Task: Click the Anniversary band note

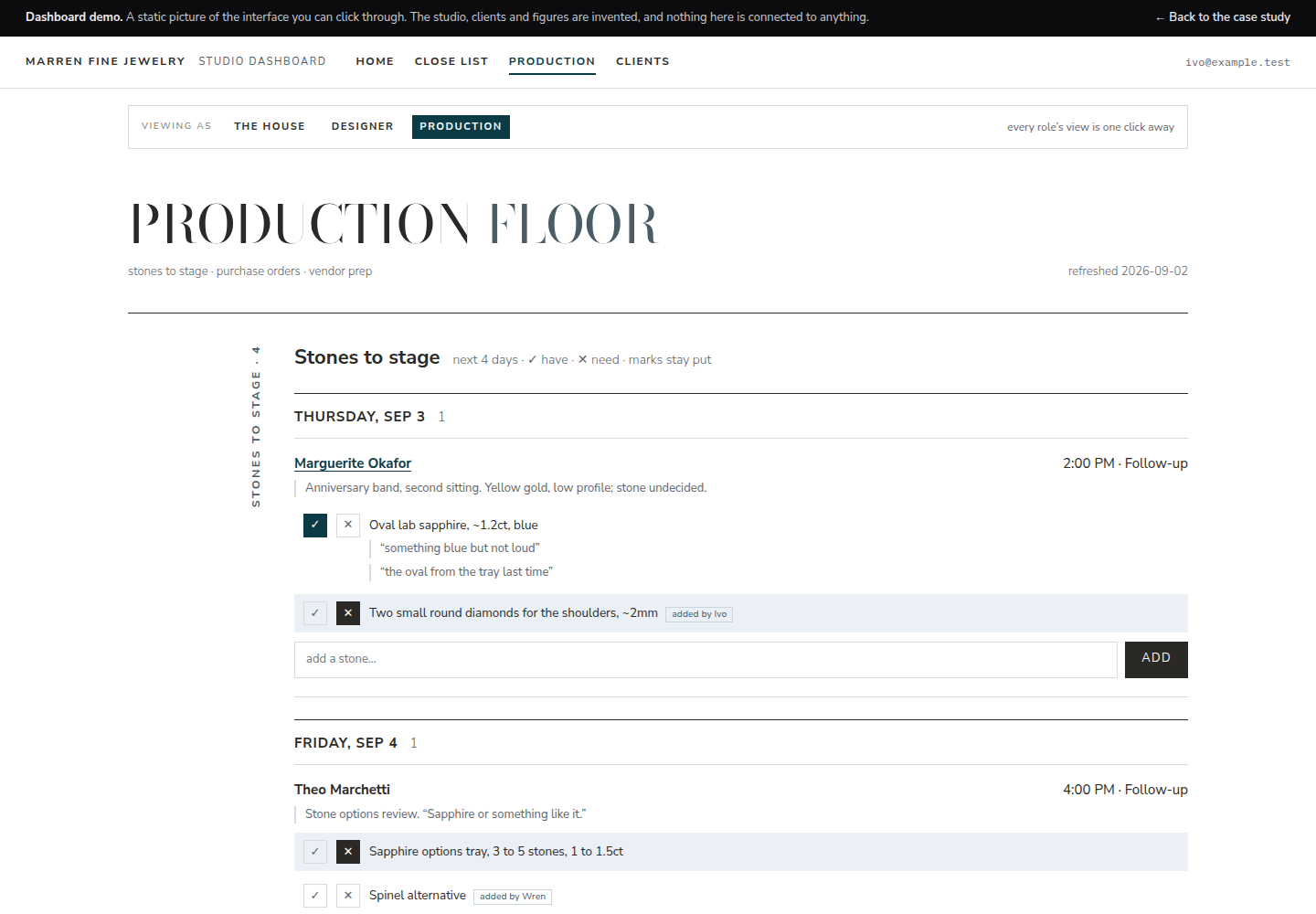Action: coord(505,488)
